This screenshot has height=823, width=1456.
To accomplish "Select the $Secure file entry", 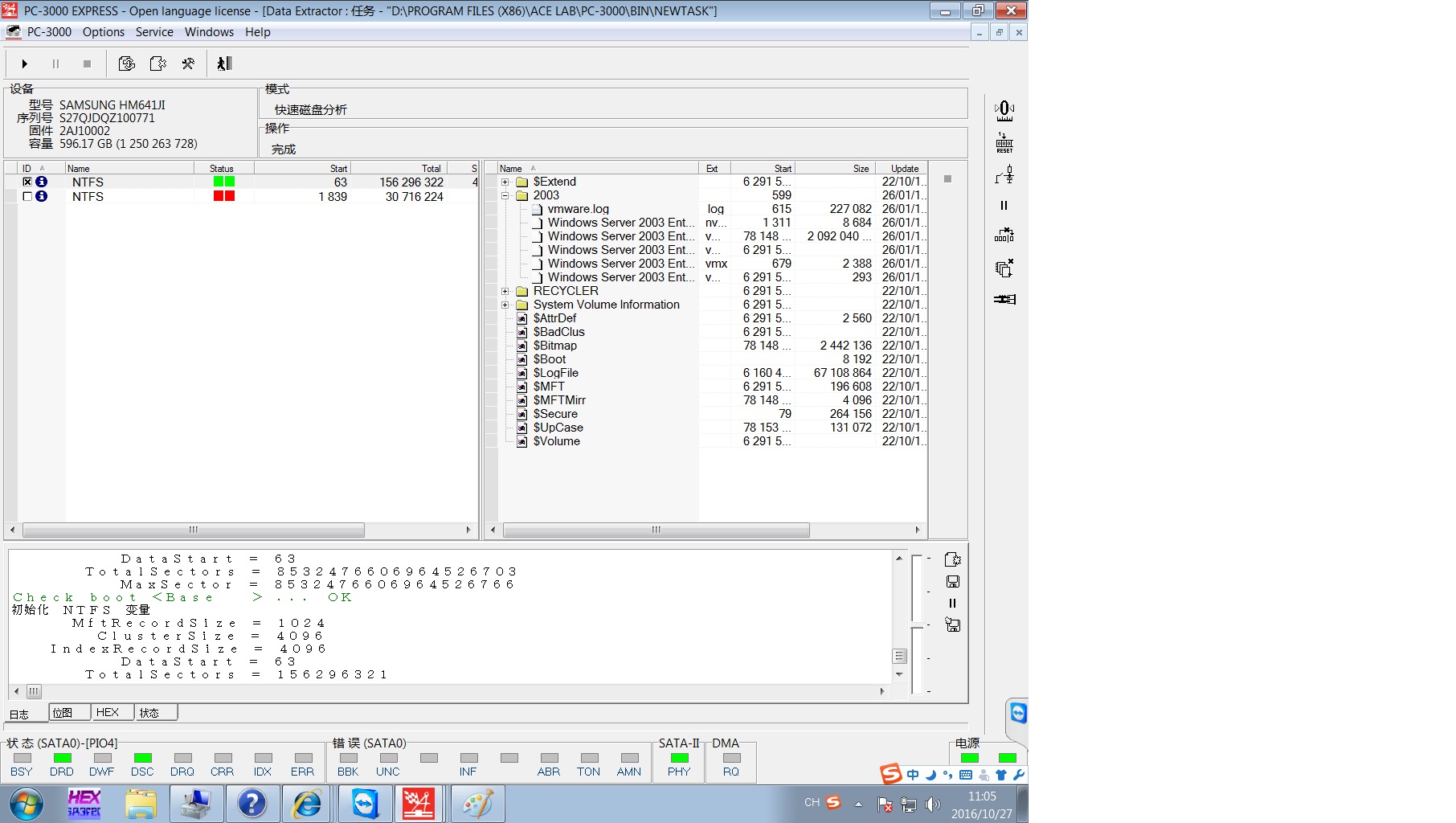I will [555, 414].
